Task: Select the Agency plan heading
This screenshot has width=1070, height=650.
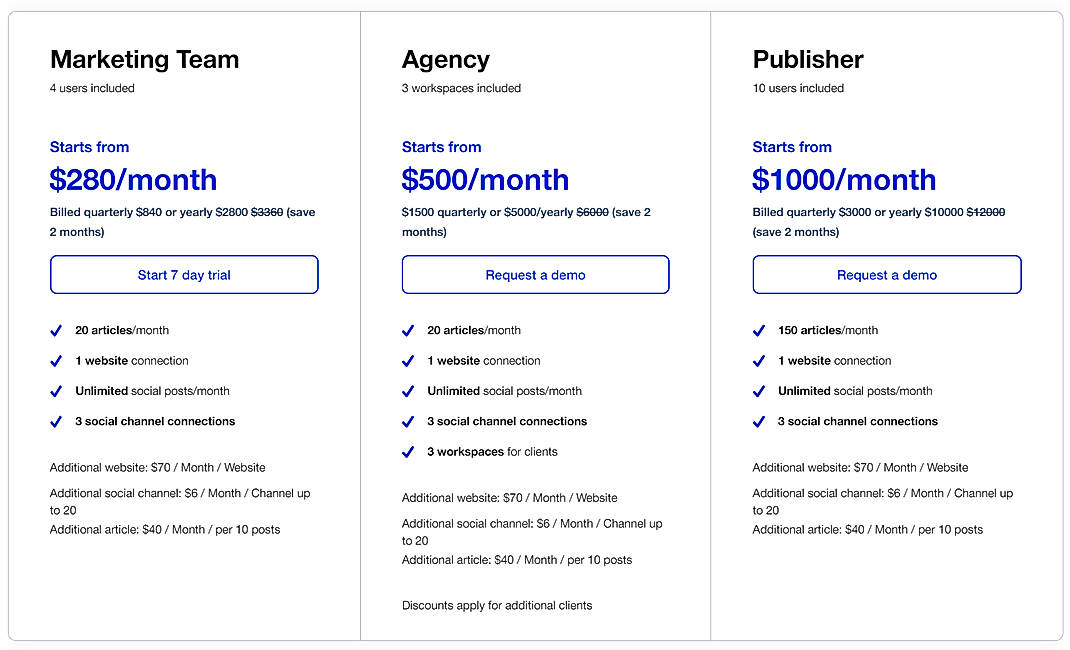Action: pos(445,60)
